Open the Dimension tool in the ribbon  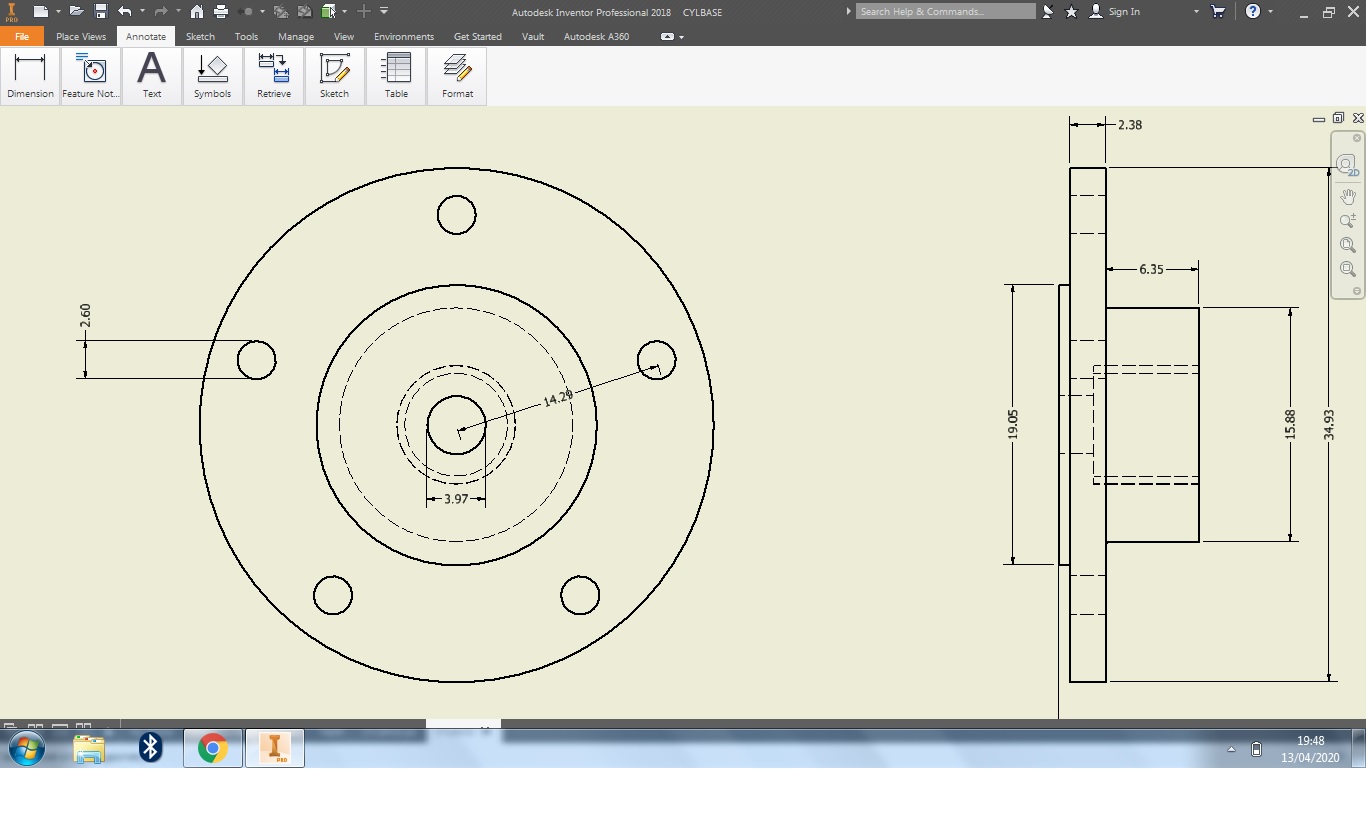[30, 76]
